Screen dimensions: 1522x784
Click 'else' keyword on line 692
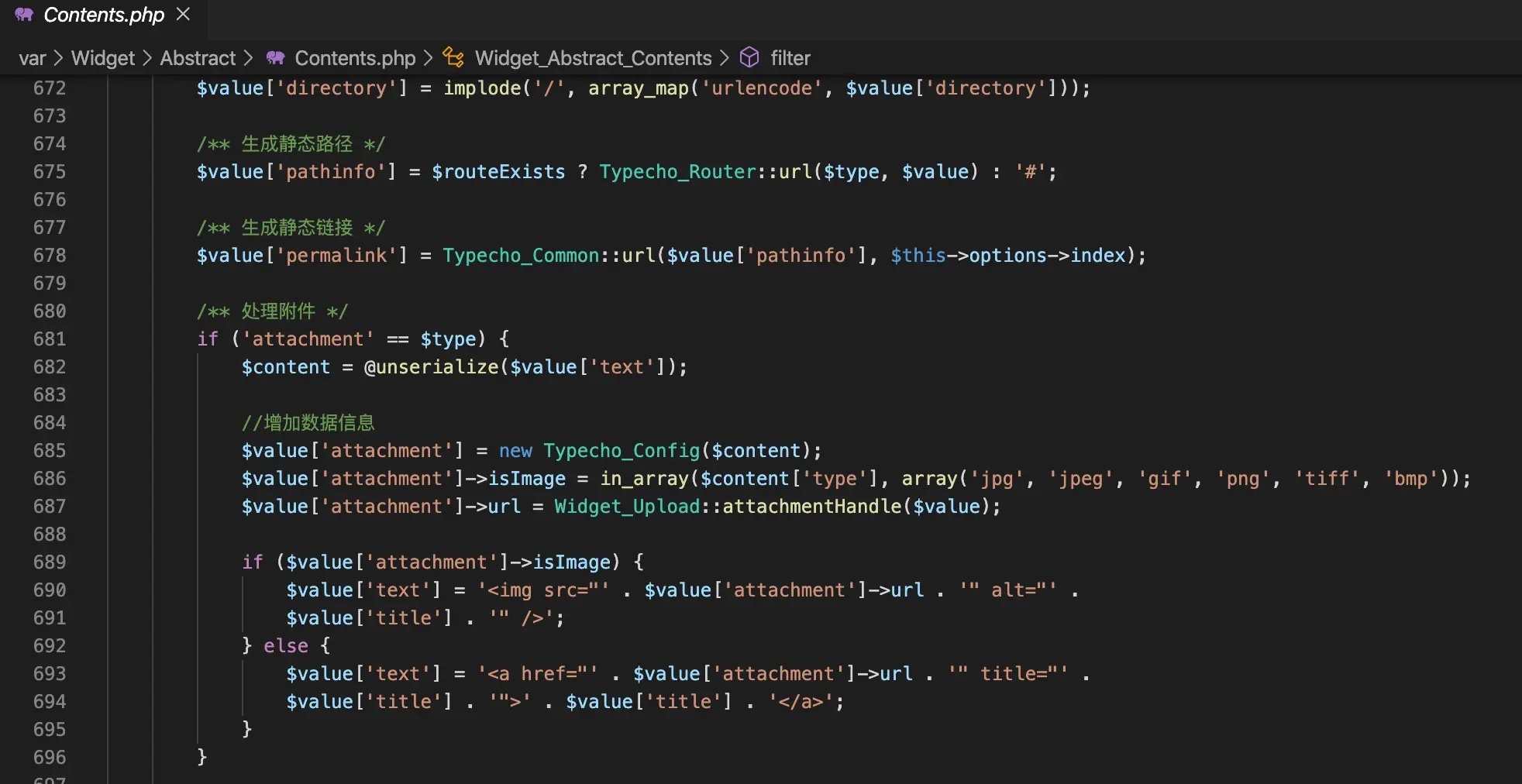pos(286,646)
